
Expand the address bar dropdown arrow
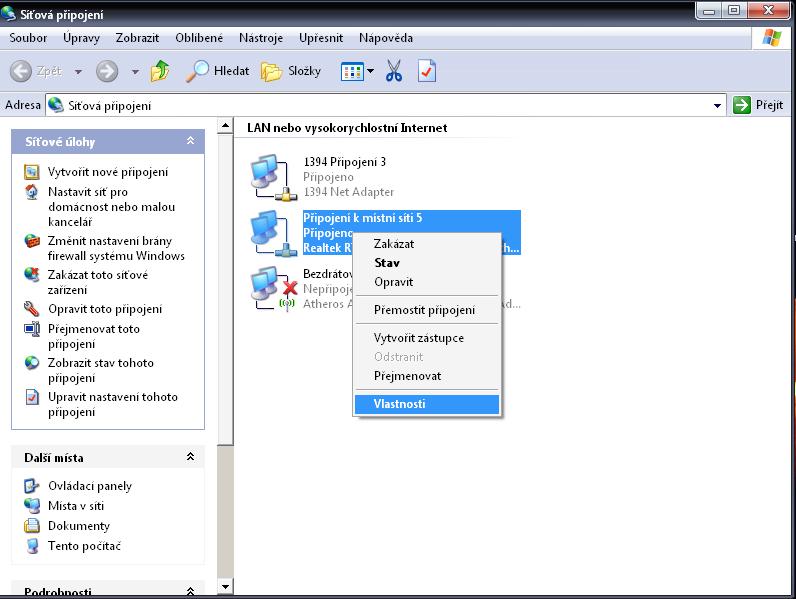pos(718,105)
